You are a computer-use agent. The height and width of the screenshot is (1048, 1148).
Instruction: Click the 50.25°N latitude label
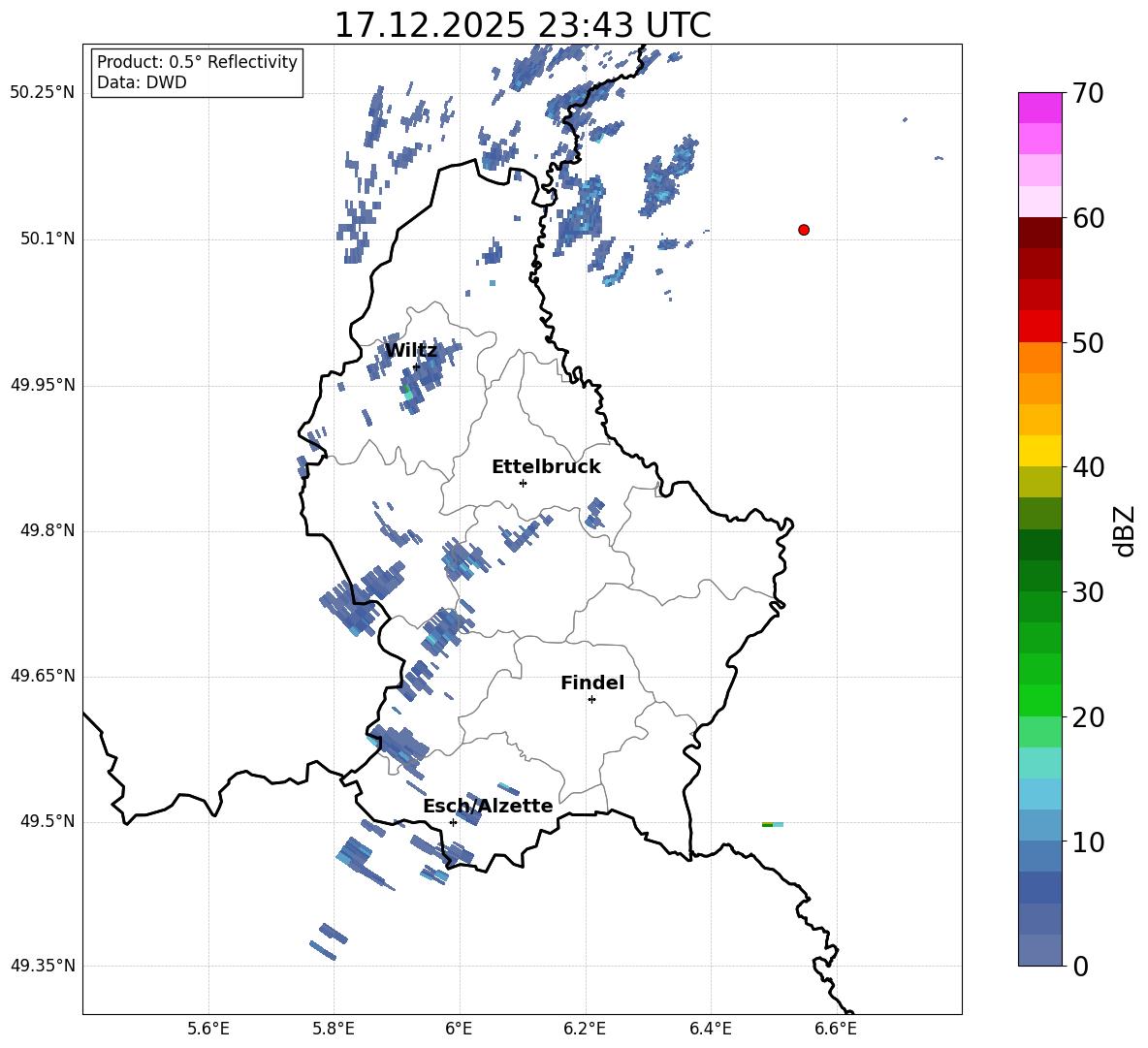pyautogui.click(x=43, y=93)
